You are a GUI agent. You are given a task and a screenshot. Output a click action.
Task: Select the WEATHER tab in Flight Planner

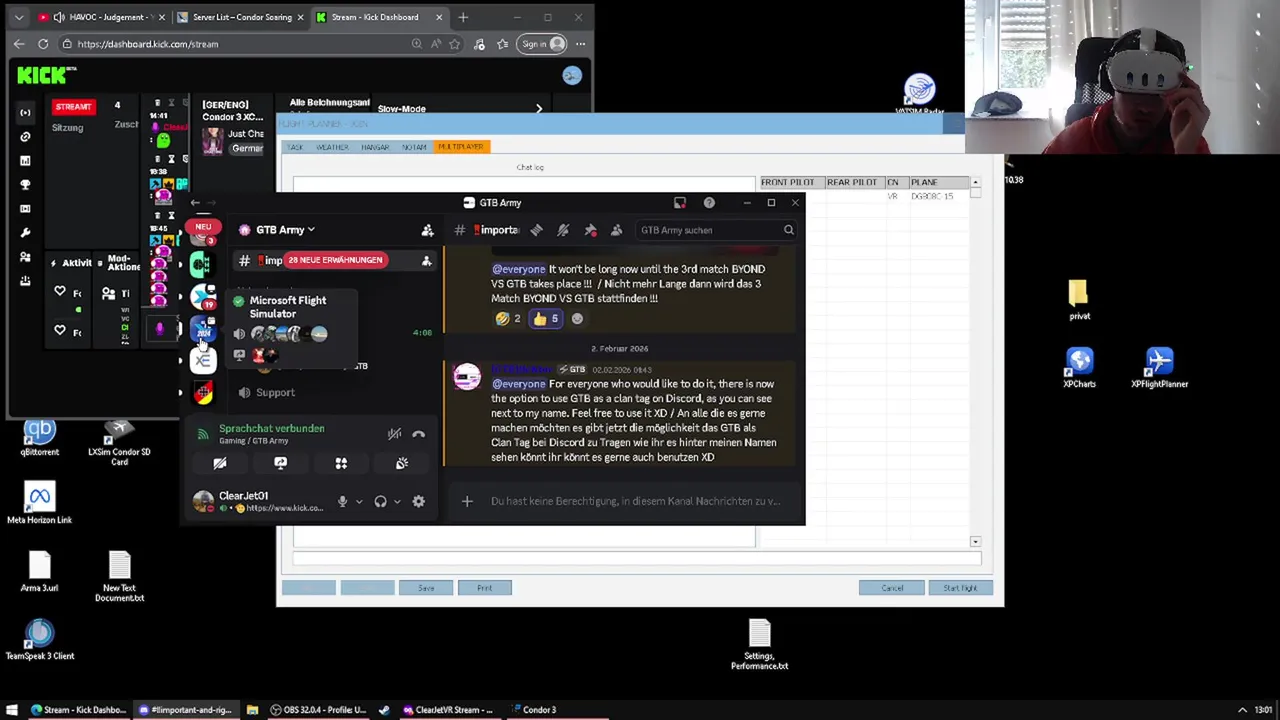tap(332, 147)
